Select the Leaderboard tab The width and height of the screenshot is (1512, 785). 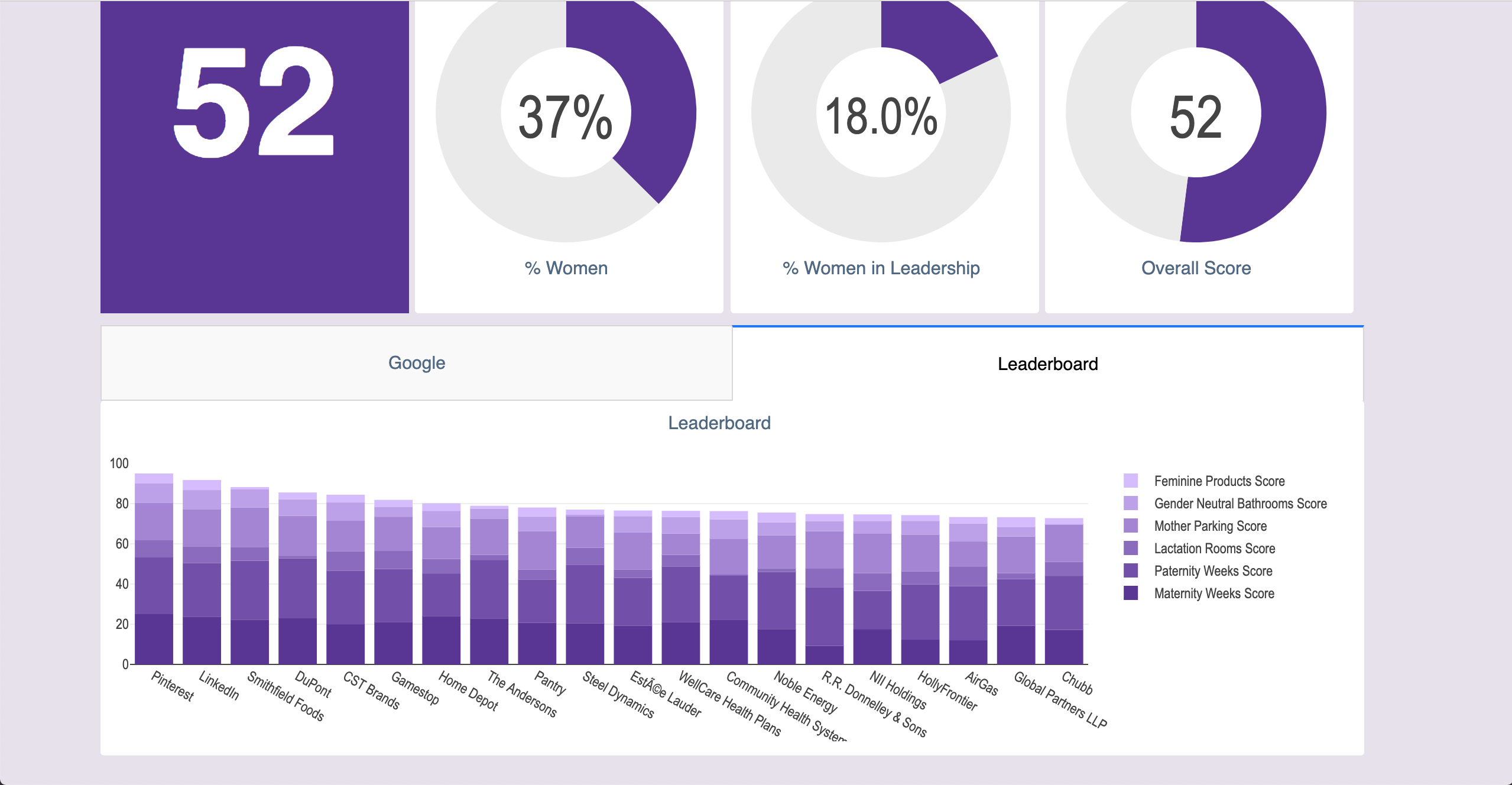click(x=1047, y=364)
